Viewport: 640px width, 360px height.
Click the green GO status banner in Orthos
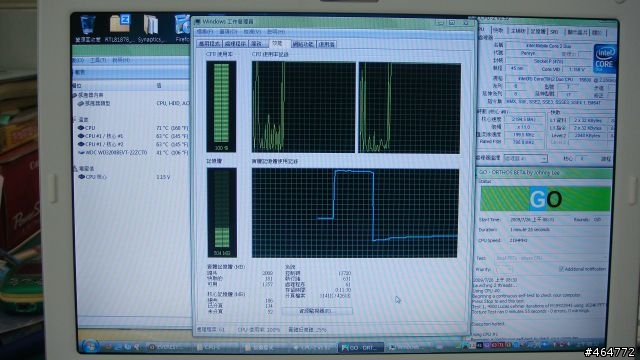tap(545, 199)
